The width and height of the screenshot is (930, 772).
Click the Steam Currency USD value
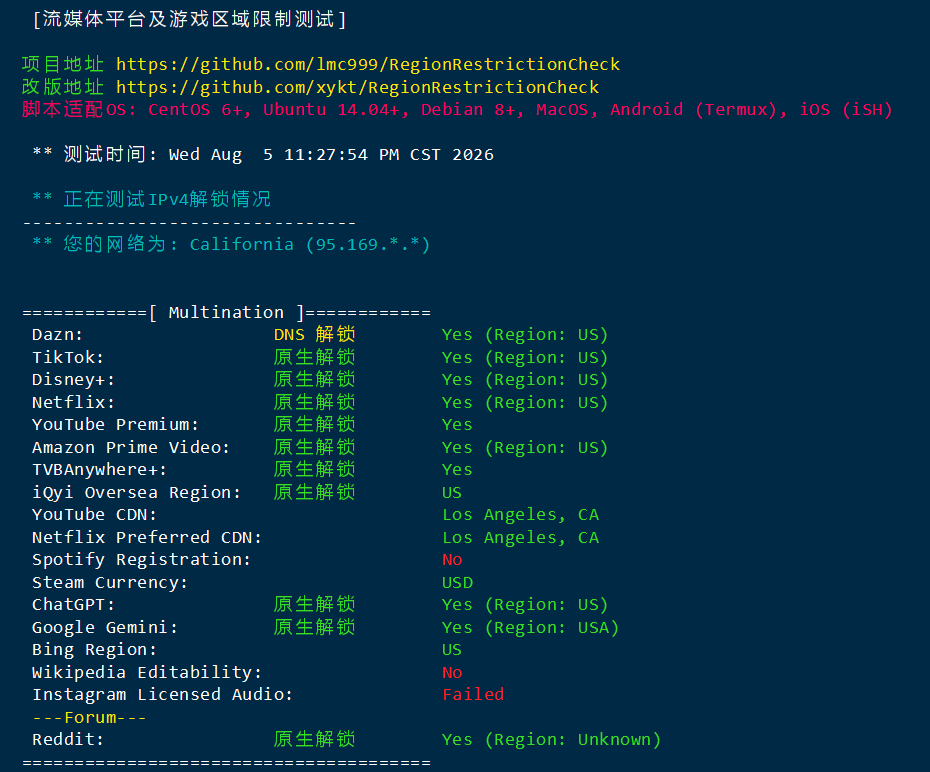point(457,583)
